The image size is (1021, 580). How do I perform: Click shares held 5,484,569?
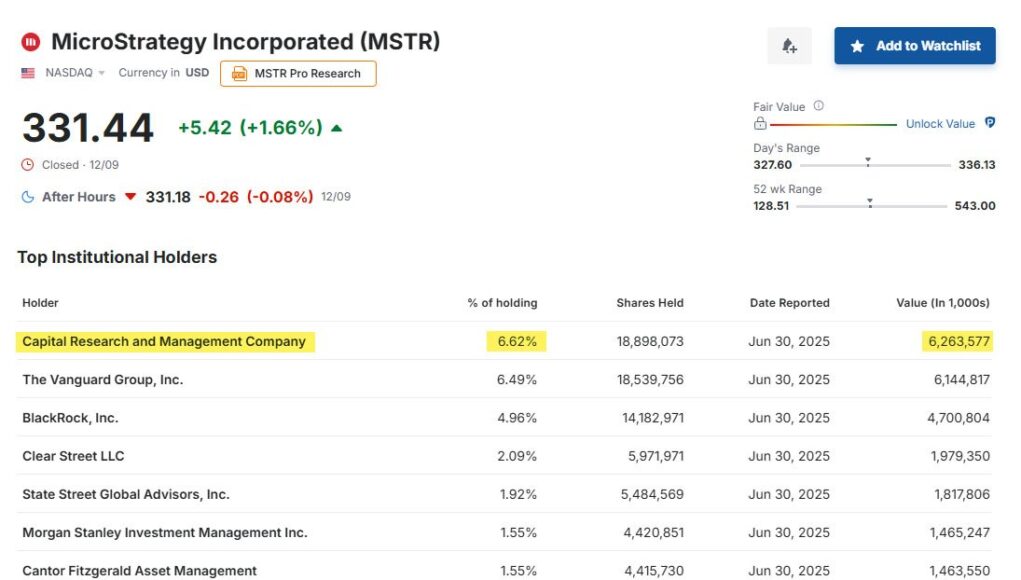(652, 495)
